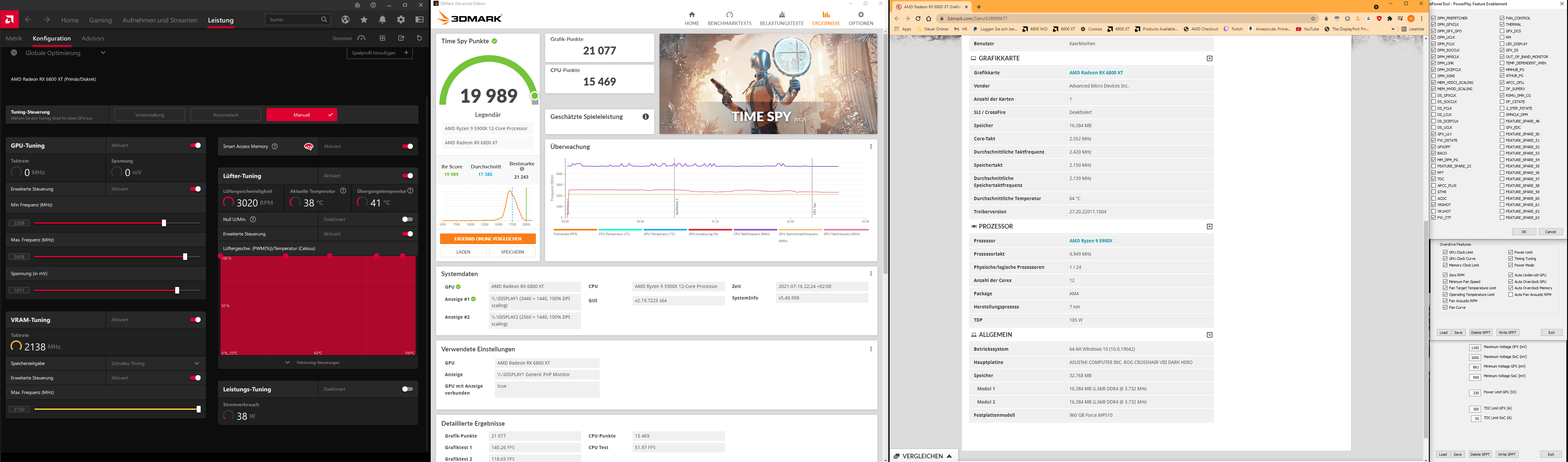Expand the Globale Optimierung dropdown

click(103, 53)
